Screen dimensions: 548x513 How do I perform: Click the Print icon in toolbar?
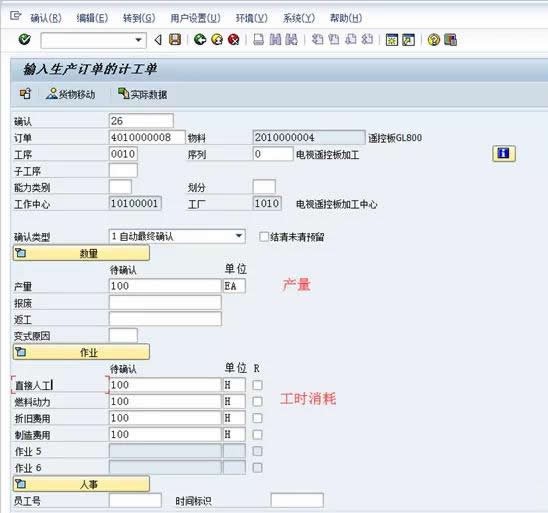pos(258,39)
